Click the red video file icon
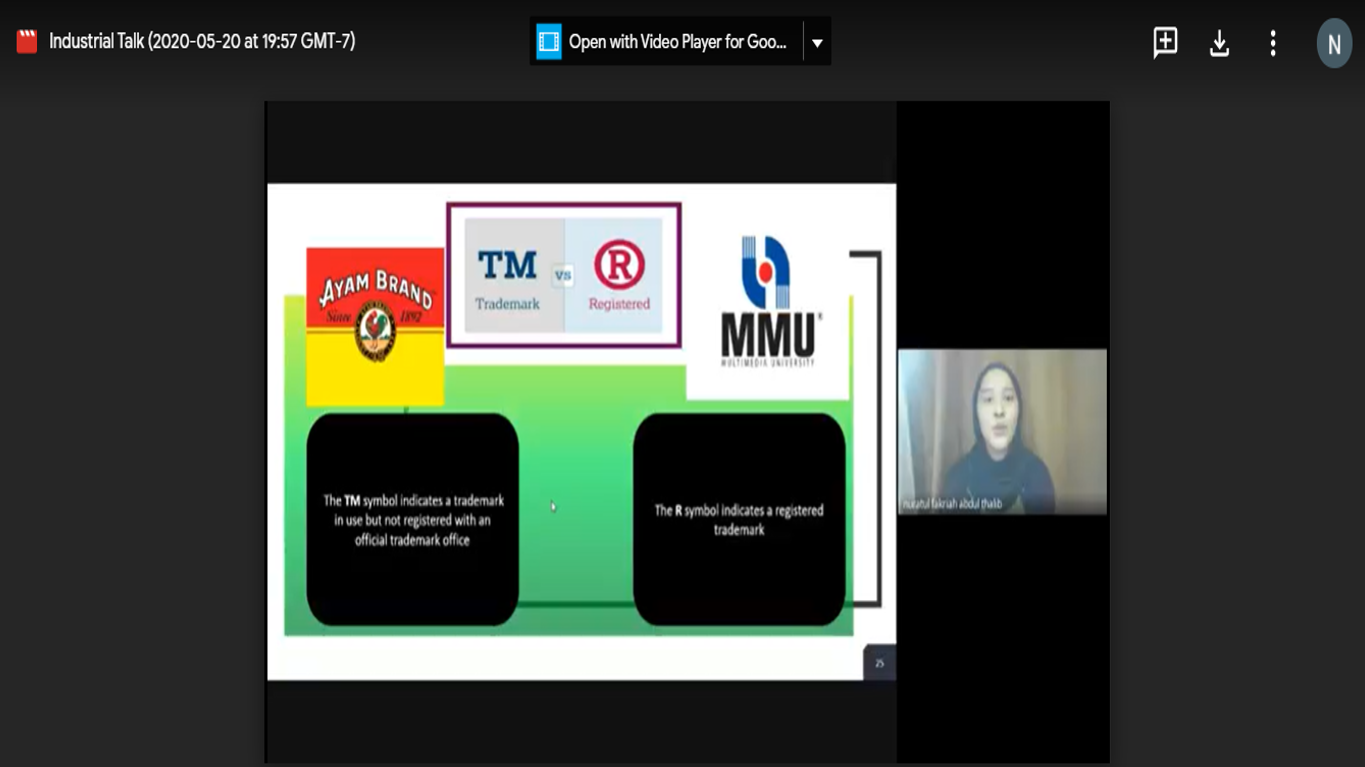Viewport: 1365px width, 767px height. [x=27, y=42]
